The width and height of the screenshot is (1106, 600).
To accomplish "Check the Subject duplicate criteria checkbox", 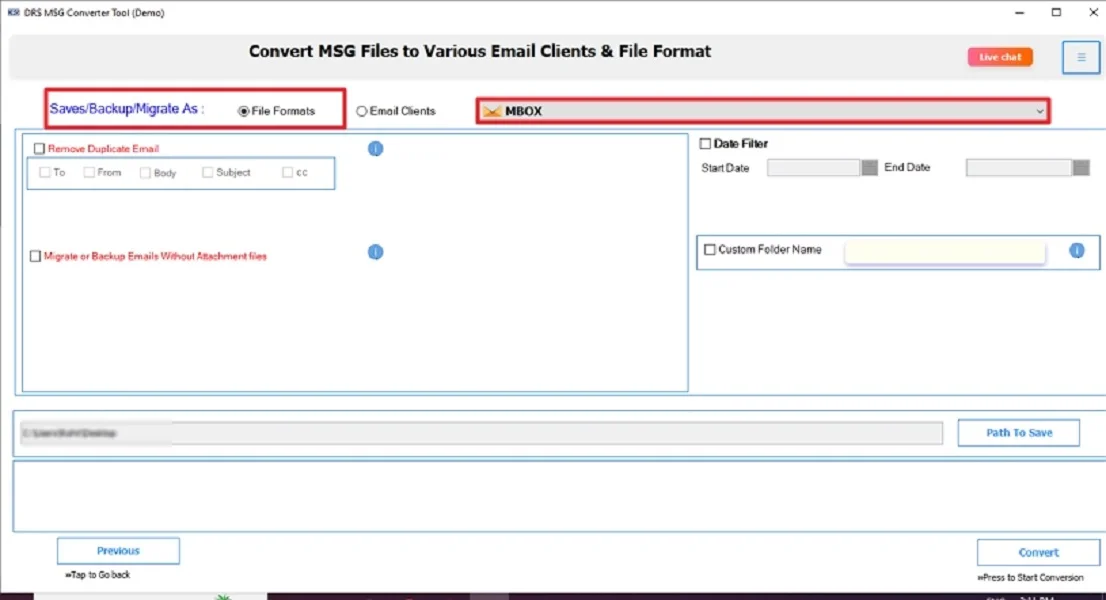I will click(x=208, y=172).
